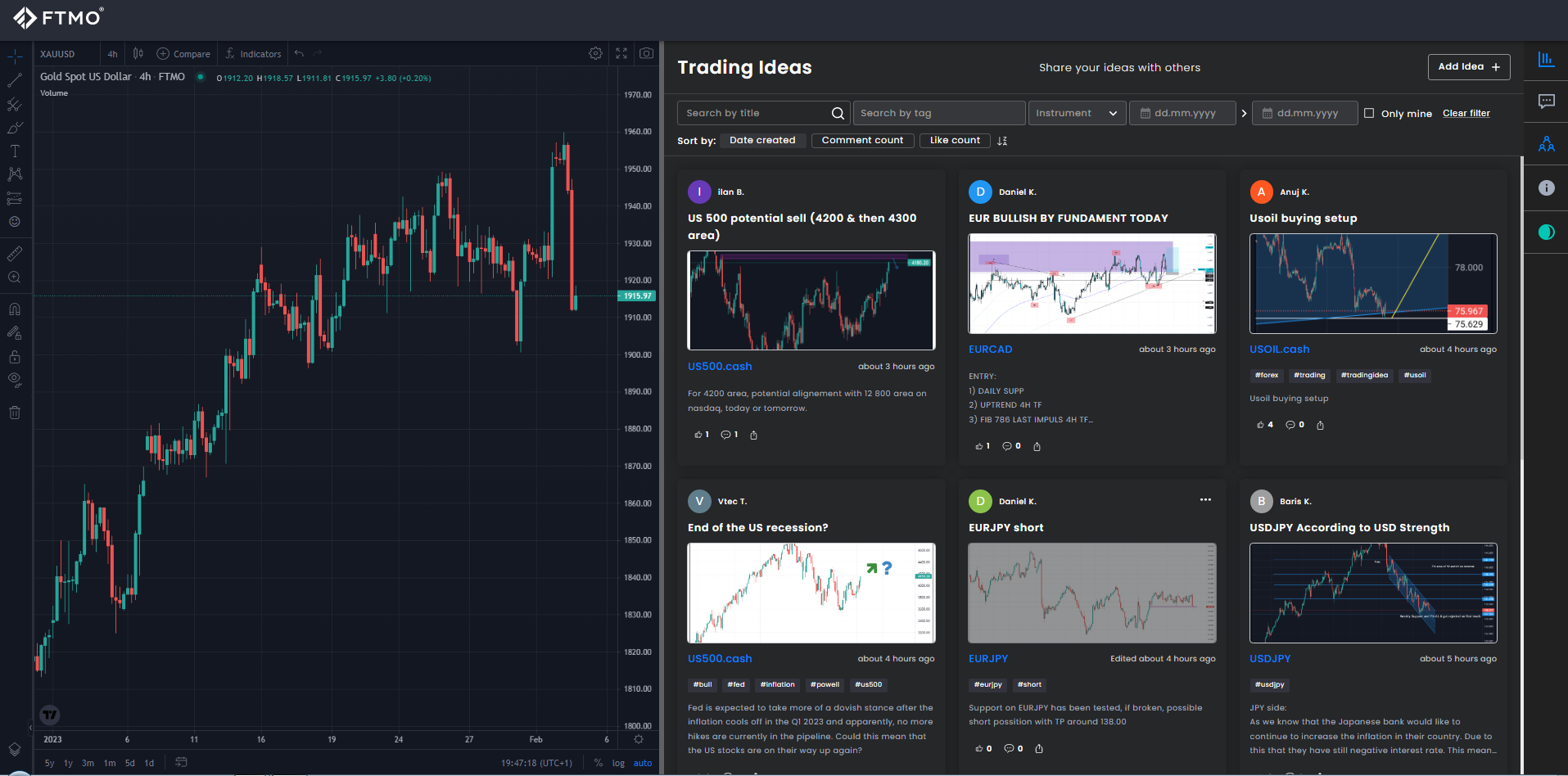Viewport: 1568px width, 776px height.
Task: Check the Only mine checkbox
Action: (x=1369, y=113)
